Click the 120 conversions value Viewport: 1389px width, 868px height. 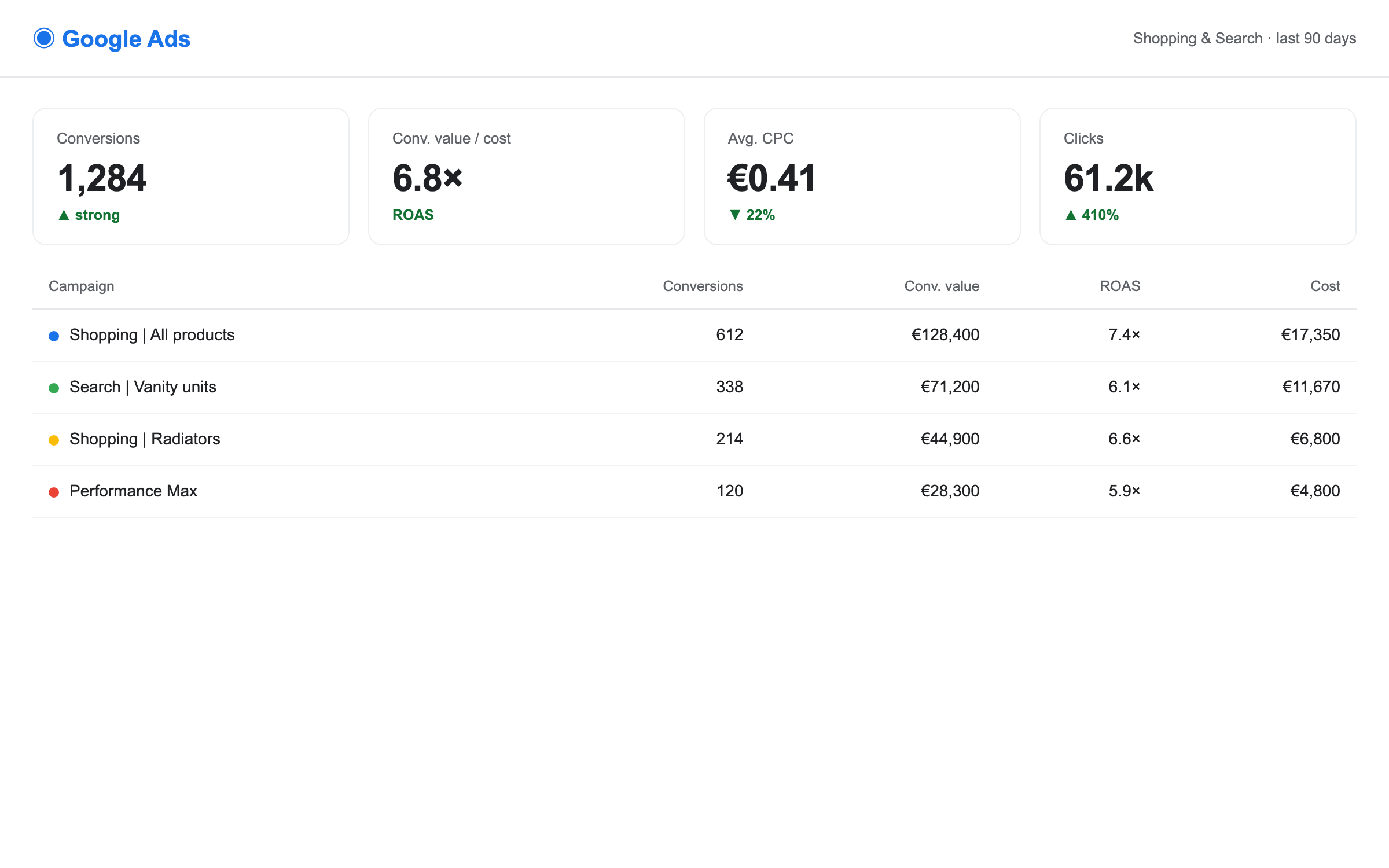tap(729, 491)
